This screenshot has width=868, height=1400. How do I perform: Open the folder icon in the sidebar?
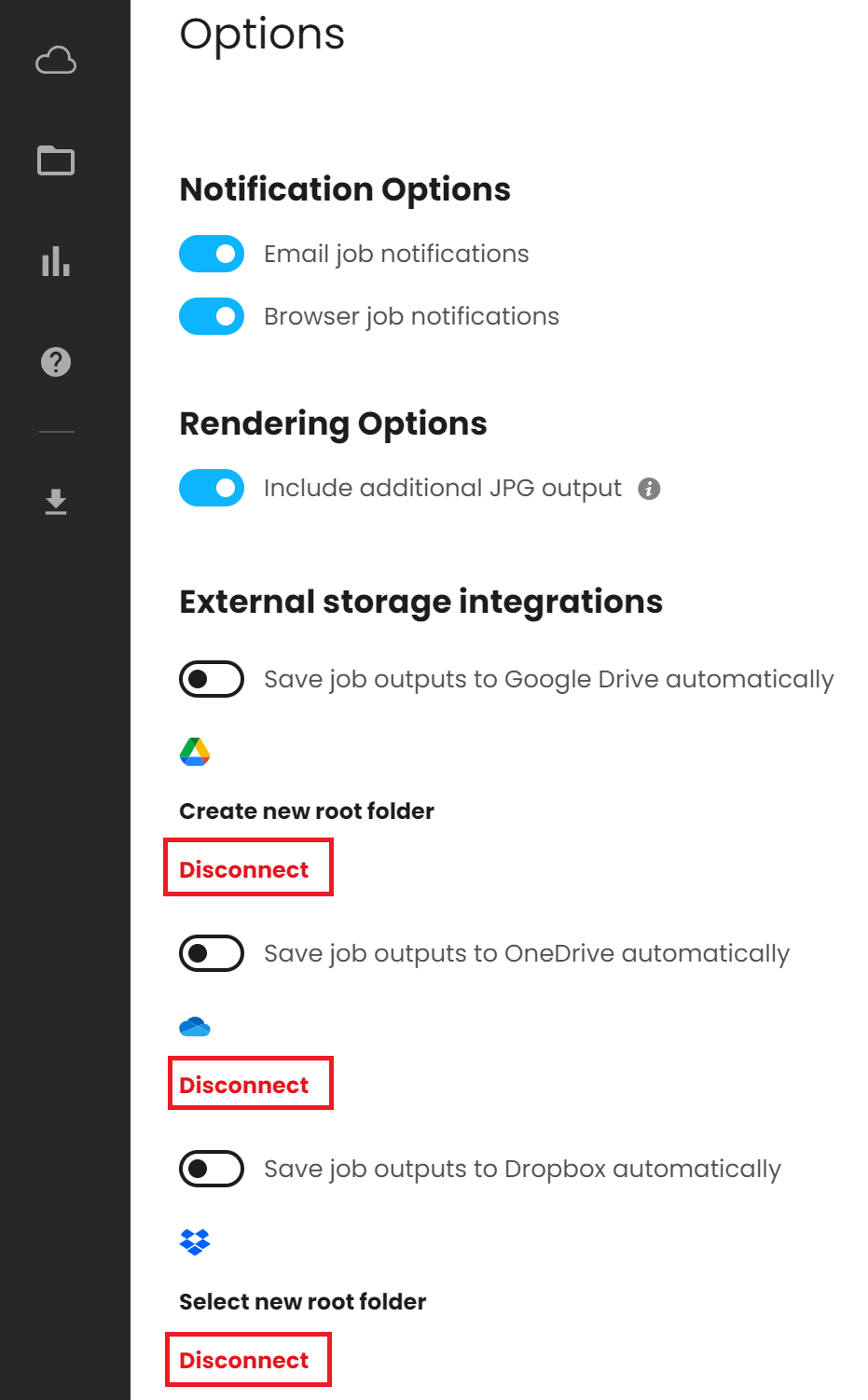click(x=56, y=160)
